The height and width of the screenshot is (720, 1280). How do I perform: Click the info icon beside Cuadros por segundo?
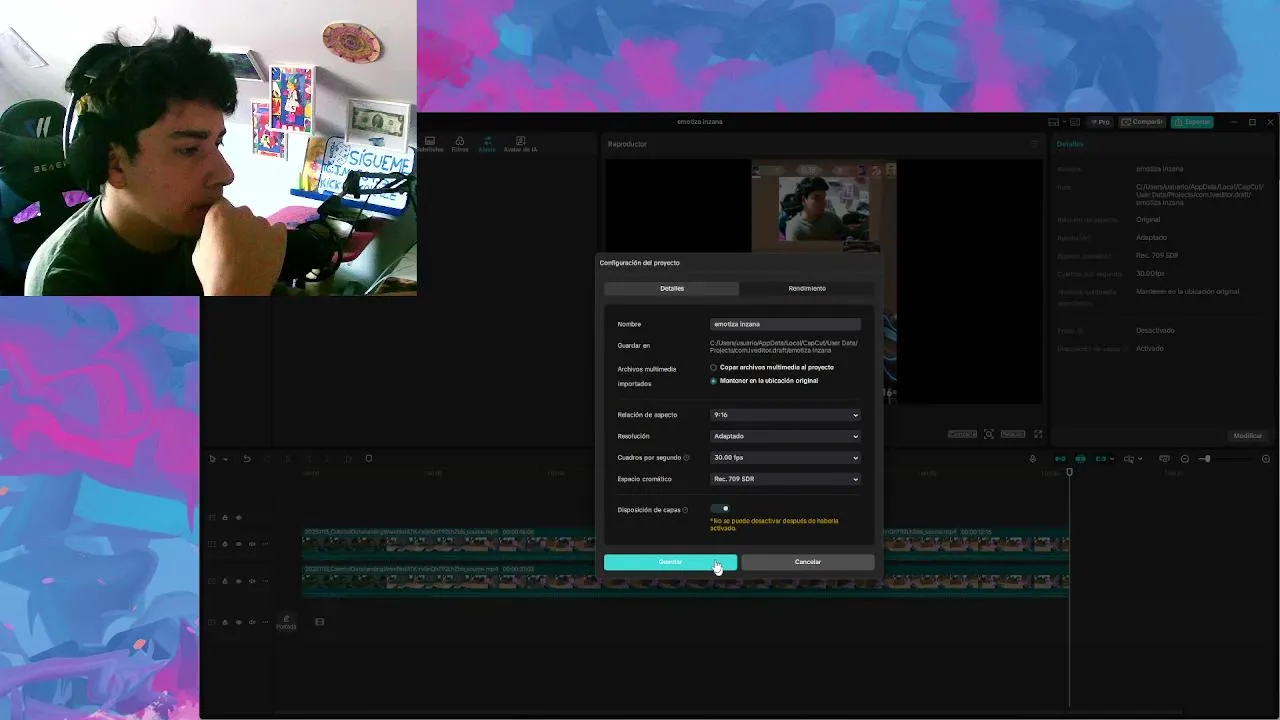[x=686, y=458]
